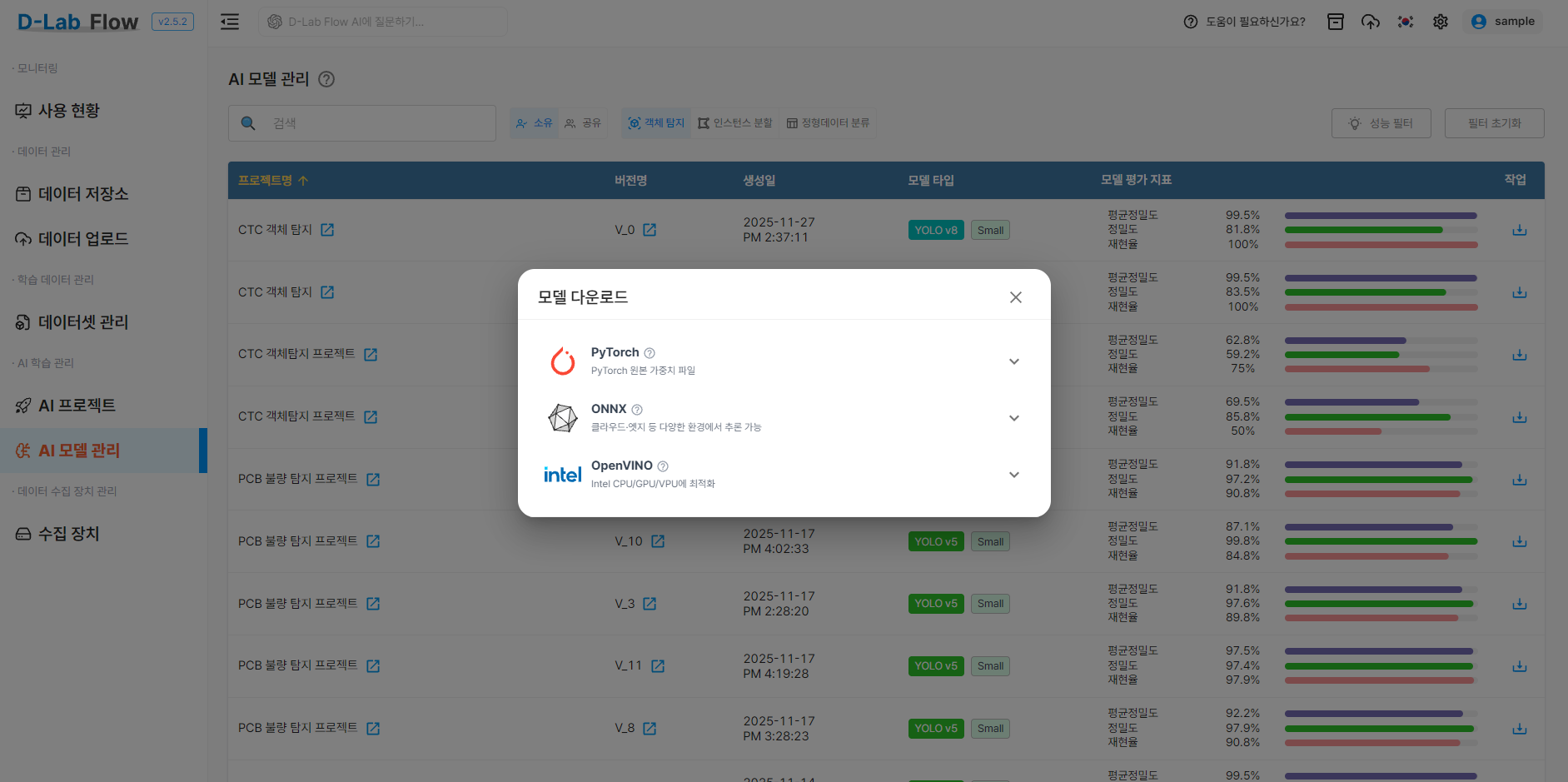
Task: Open 데이터 업로드 in the sidebar
Action: 103,239
